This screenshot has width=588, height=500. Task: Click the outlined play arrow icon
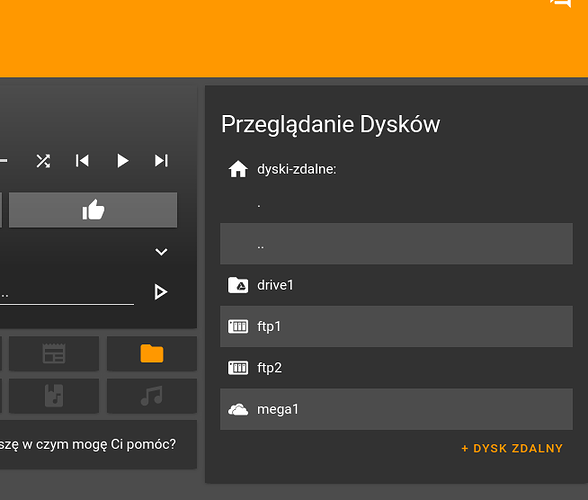tap(161, 292)
